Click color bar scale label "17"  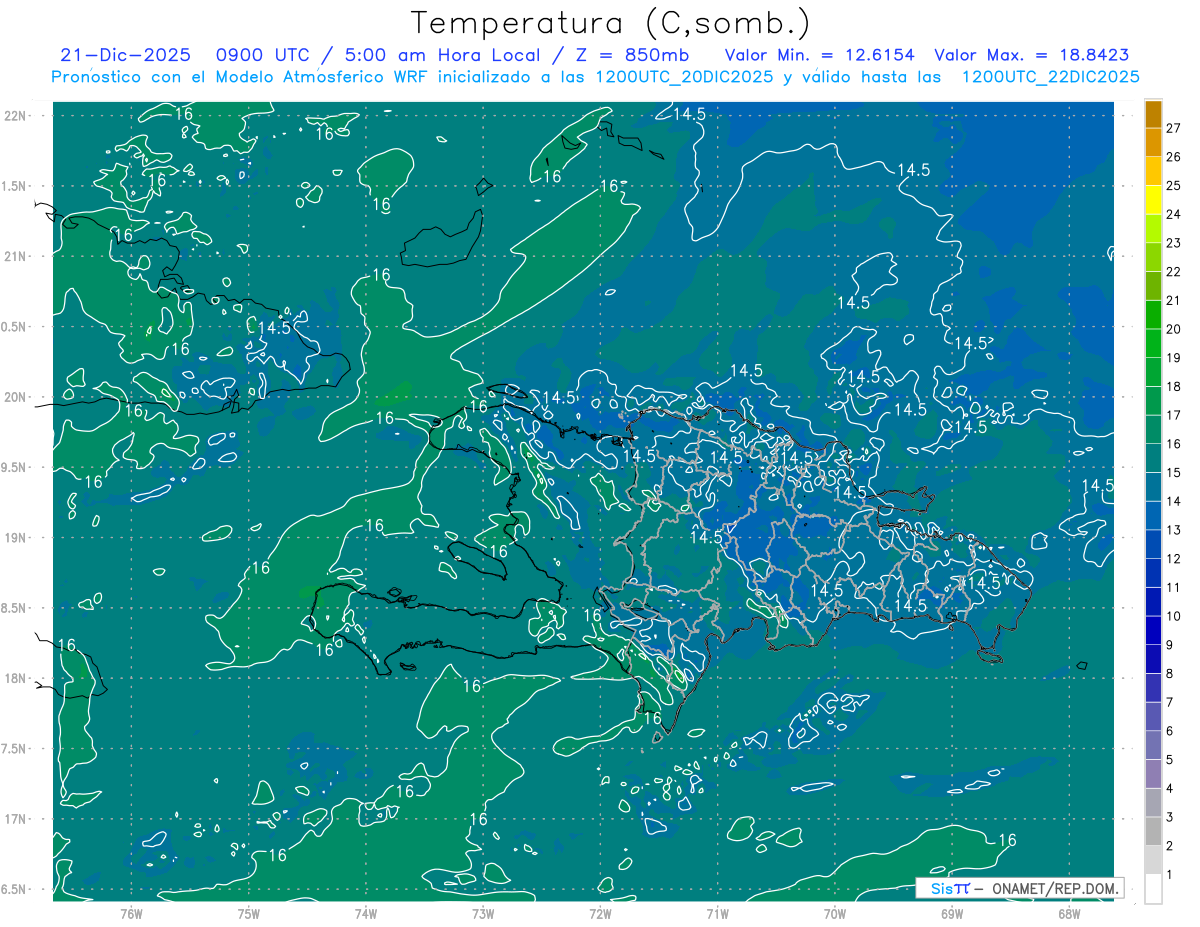1174,415
